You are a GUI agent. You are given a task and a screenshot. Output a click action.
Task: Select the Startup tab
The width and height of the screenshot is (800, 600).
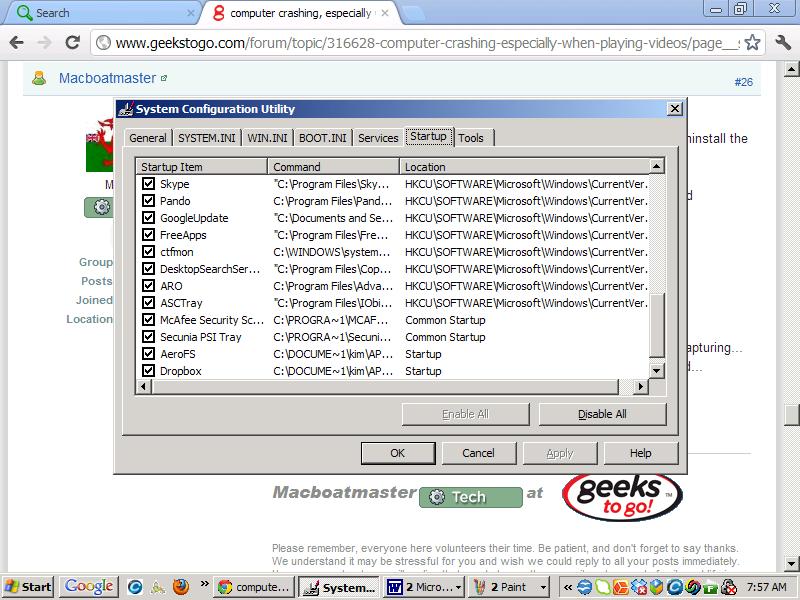(x=429, y=136)
